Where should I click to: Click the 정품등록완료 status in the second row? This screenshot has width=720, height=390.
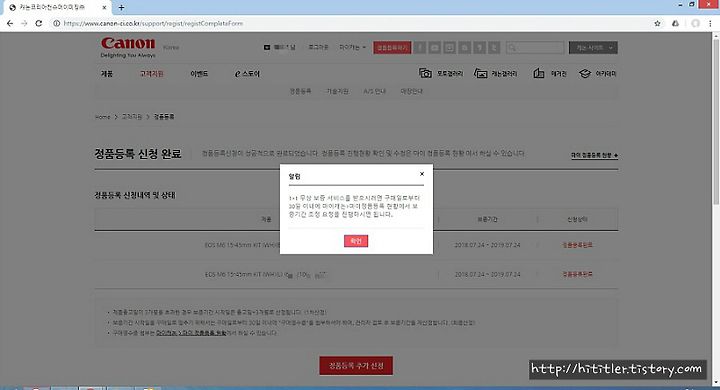577,274
